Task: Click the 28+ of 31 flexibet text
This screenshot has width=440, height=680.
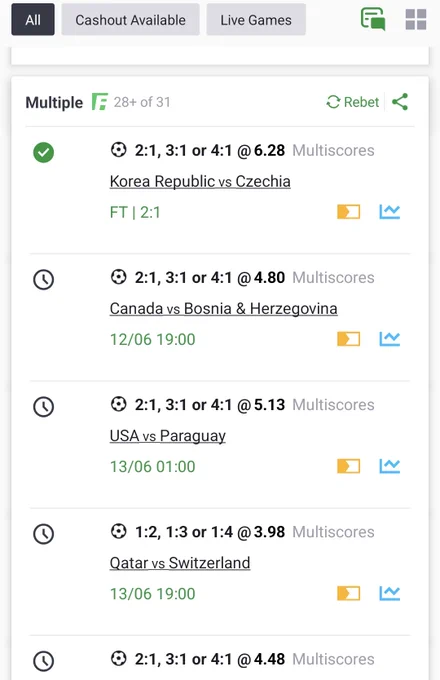Action: pyautogui.click(x=142, y=102)
